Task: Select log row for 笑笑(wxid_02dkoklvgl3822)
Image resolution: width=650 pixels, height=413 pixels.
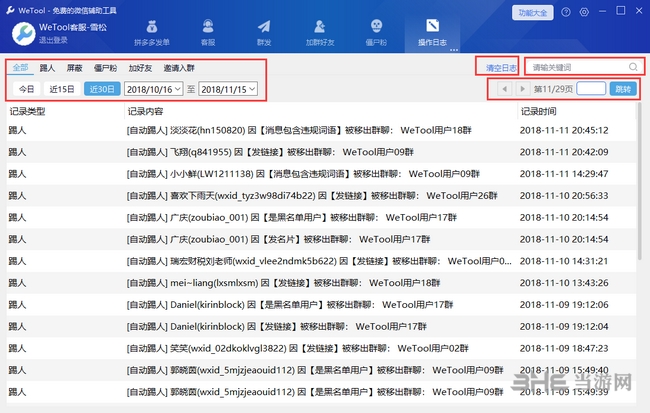Action: 321,348
